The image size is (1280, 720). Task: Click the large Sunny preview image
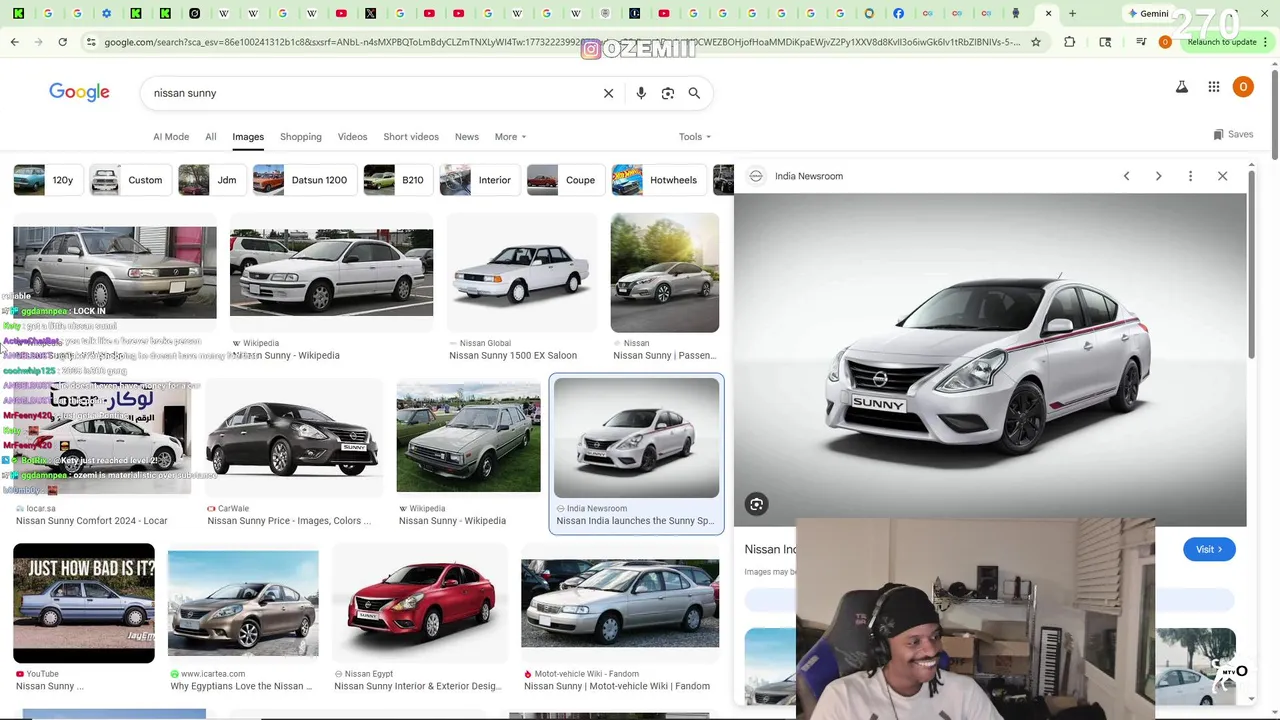pos(990,360)
